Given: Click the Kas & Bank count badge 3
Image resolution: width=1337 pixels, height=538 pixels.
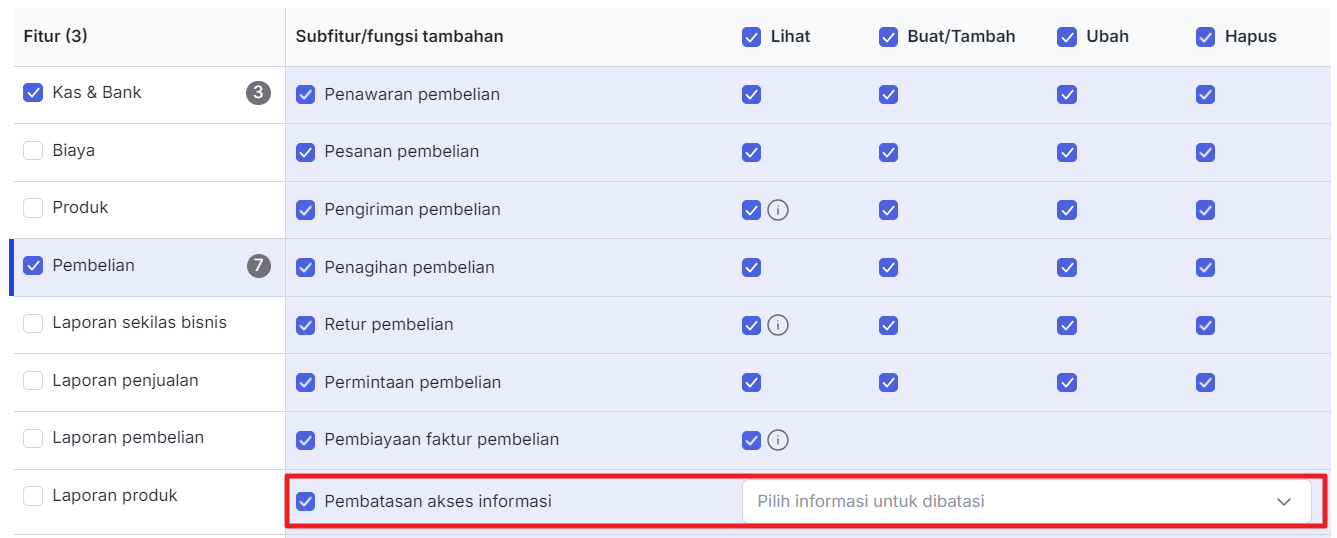Looking at the screenshot, I should (x=259, y=93).
